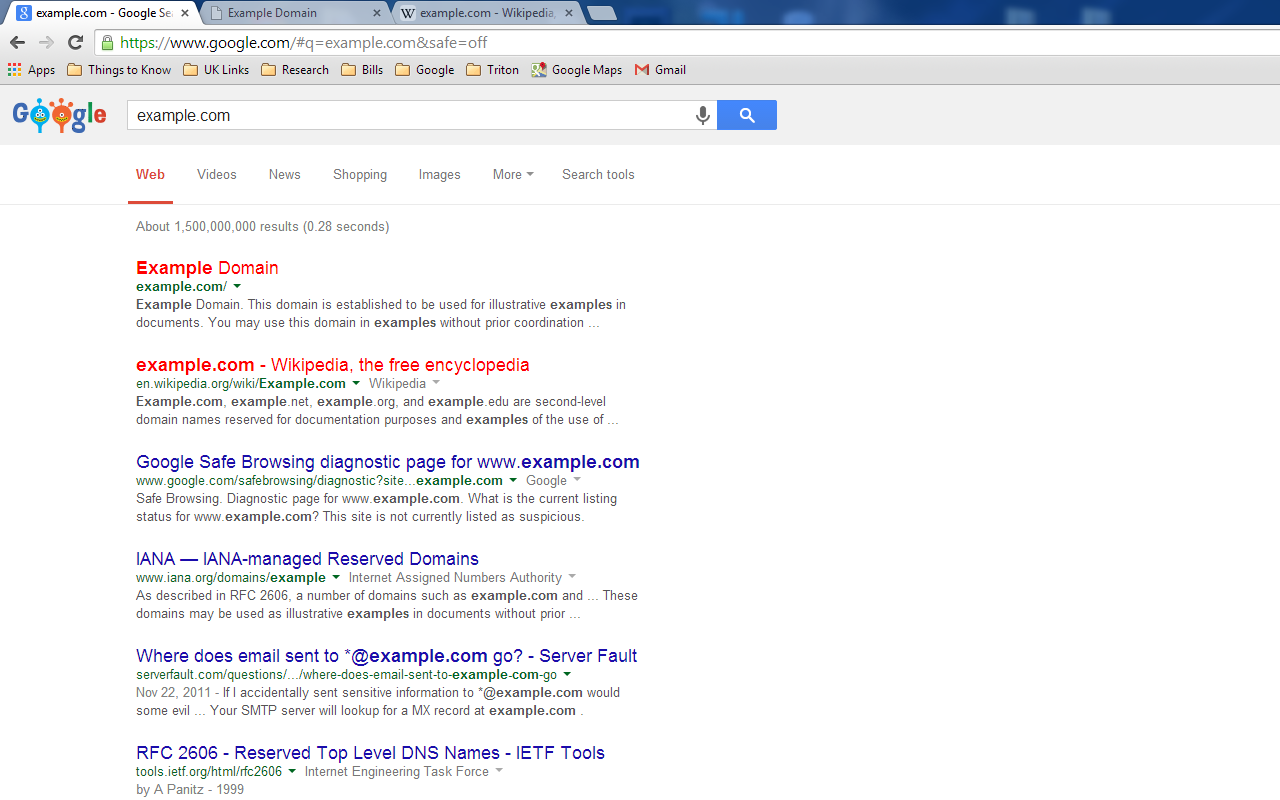This screenshot has height=800, width=1280.
Task: Open the example.com Wikipedia result link
Action: (333, 365)
